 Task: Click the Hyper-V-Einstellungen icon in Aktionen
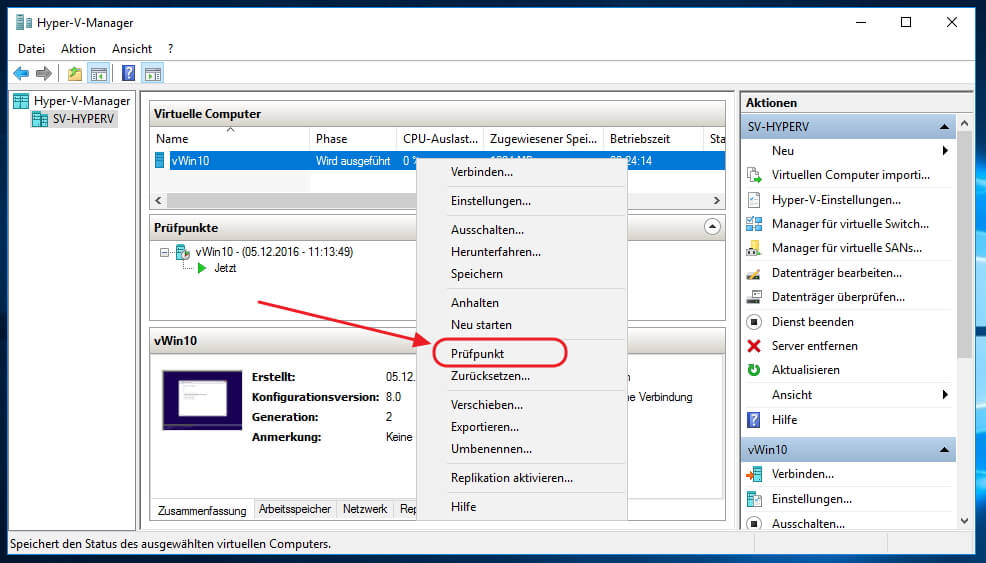click(753, 200)
